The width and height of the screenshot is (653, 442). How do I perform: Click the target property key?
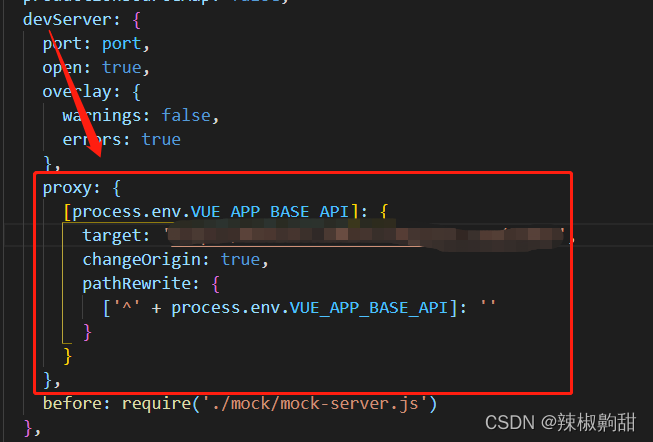112,236
